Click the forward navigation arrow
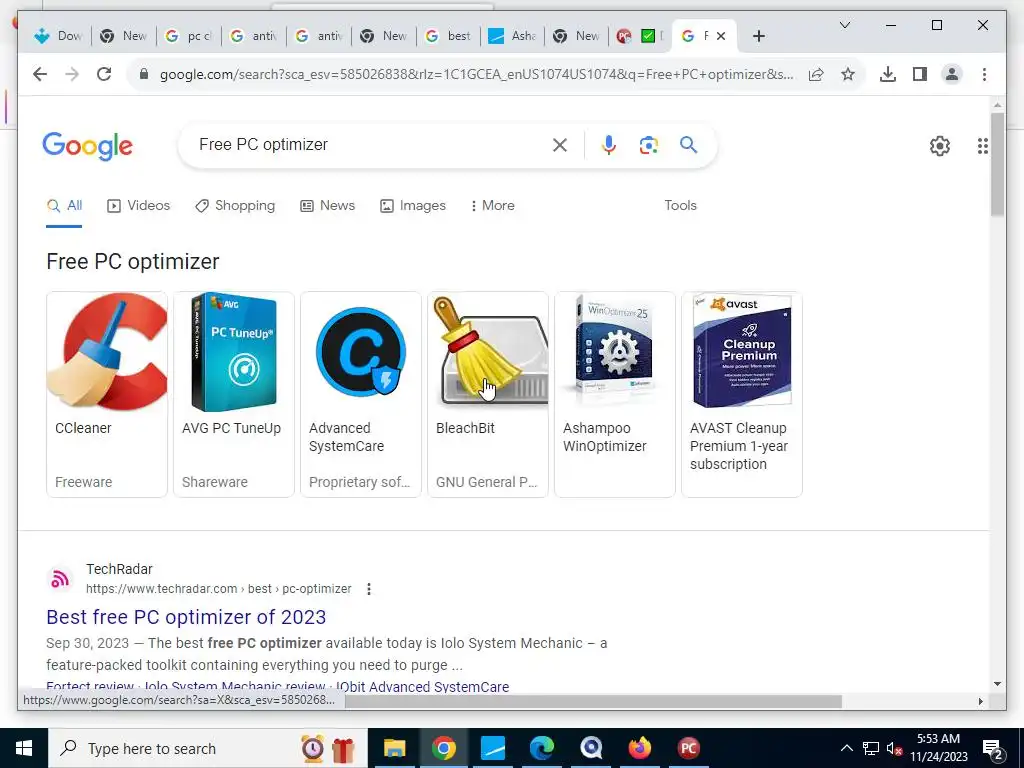The height and width of the screenshot is (768, 1024). point(72,74)
